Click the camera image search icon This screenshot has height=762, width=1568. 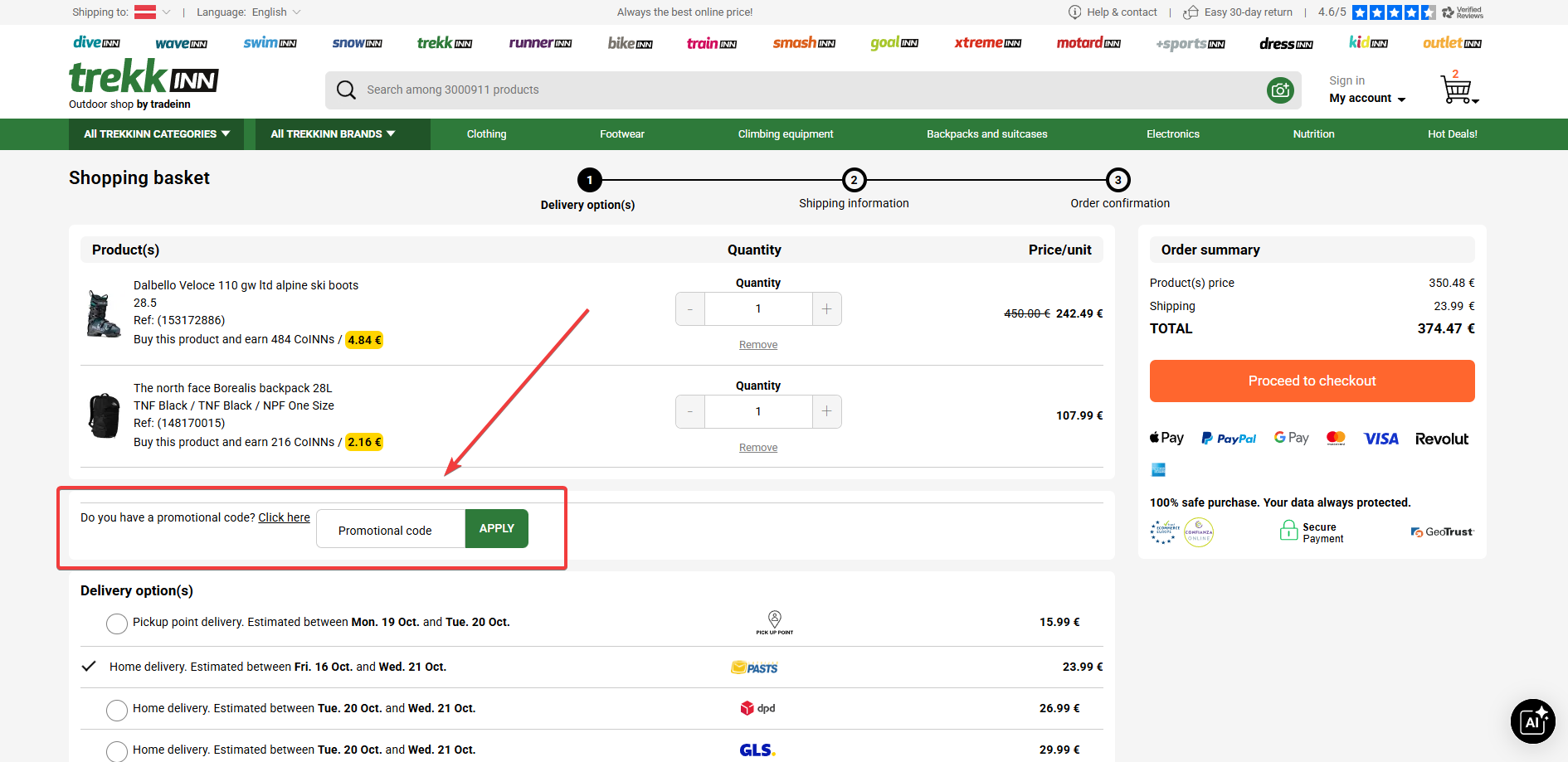point(1280,90)
